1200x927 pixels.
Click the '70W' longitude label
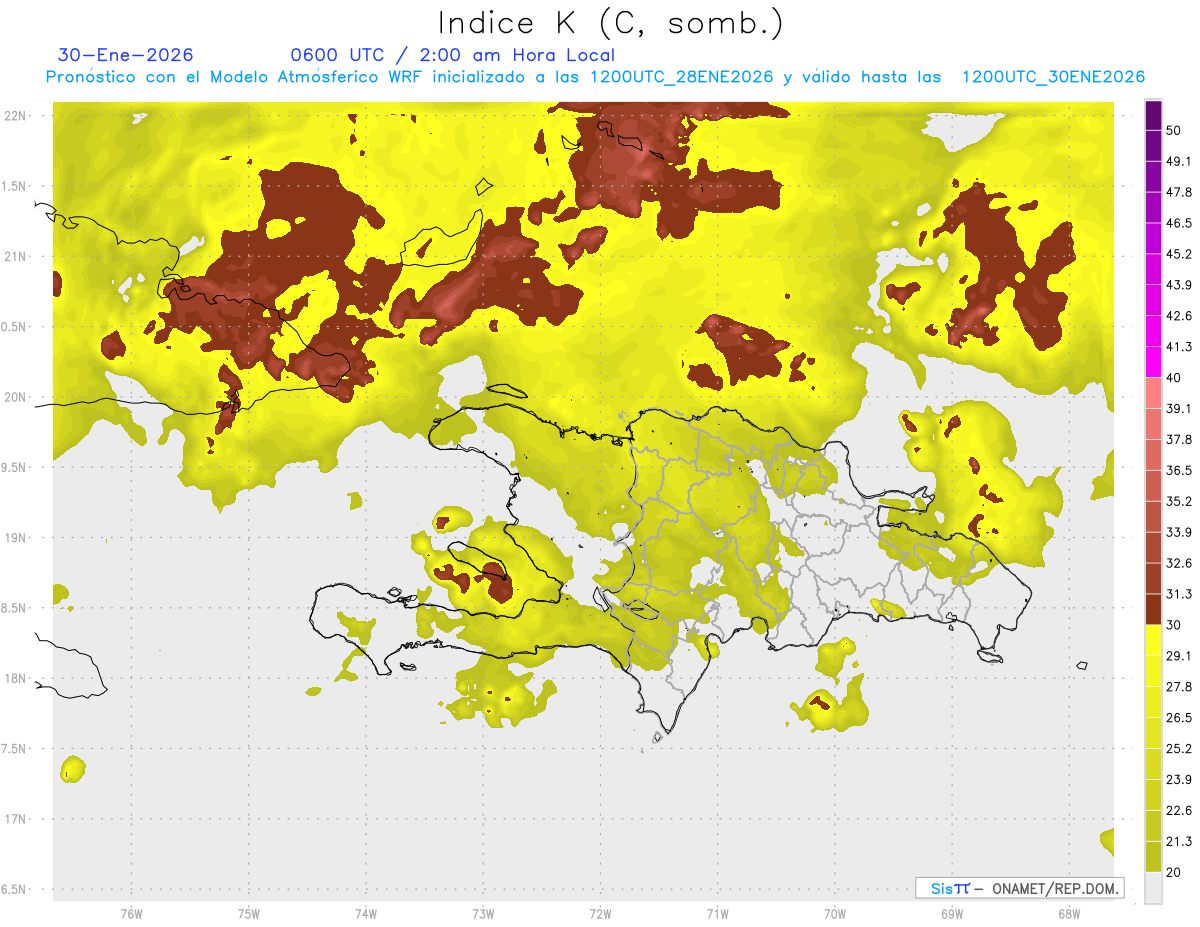click(834, 914)
